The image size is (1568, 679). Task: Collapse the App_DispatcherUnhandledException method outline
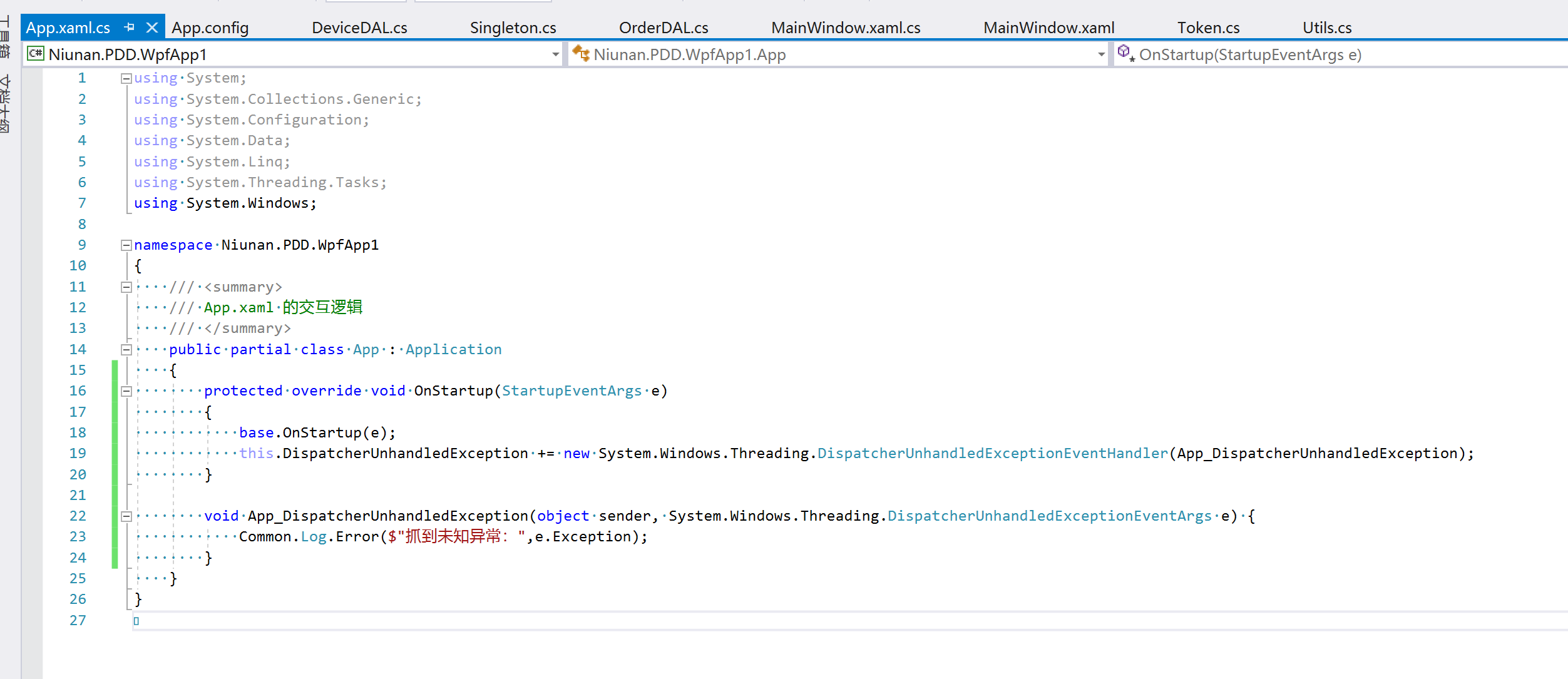(x=126, y=516)
